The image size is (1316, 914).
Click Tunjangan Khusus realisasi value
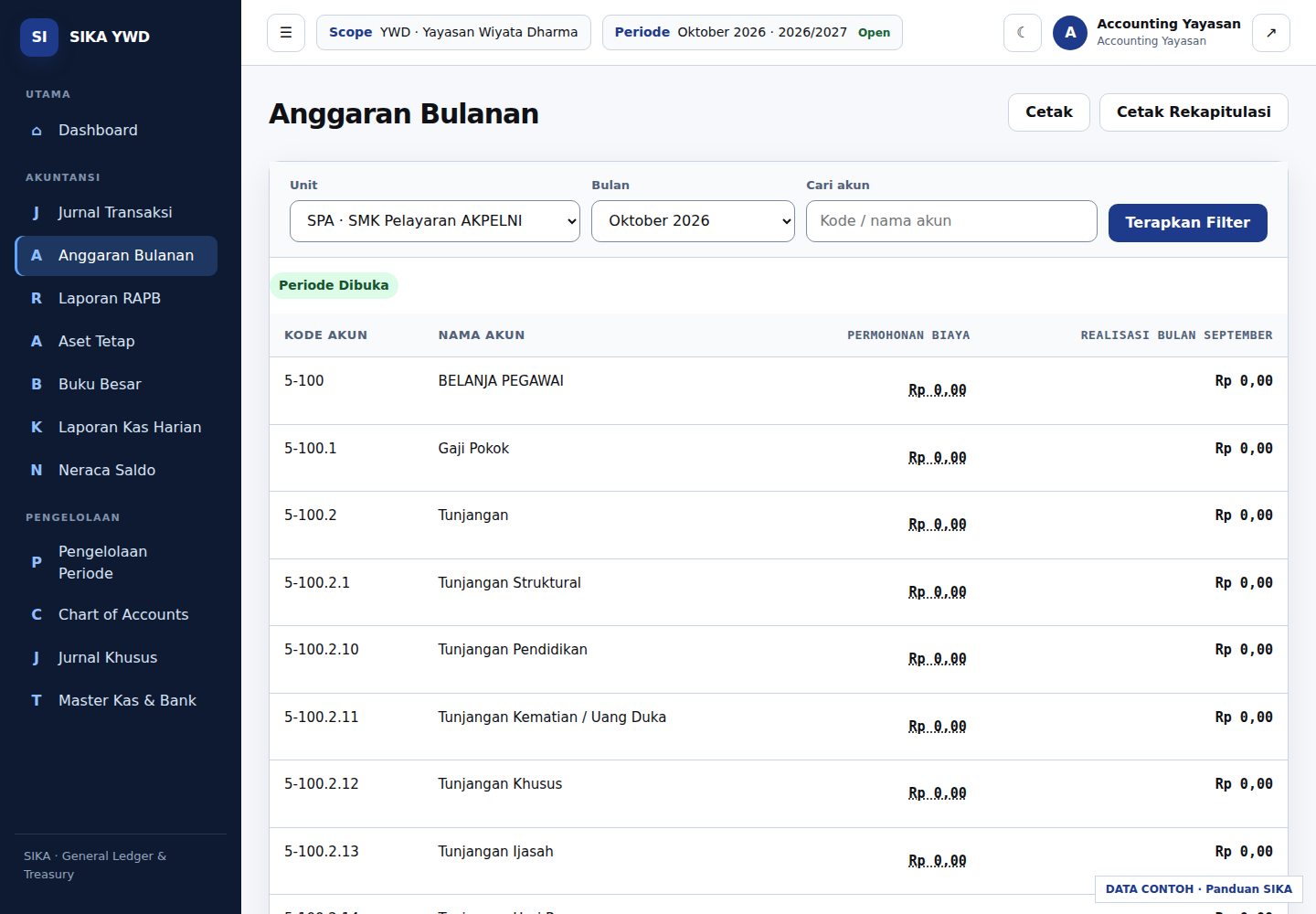pyautogui.click(x=1243, y=784)
